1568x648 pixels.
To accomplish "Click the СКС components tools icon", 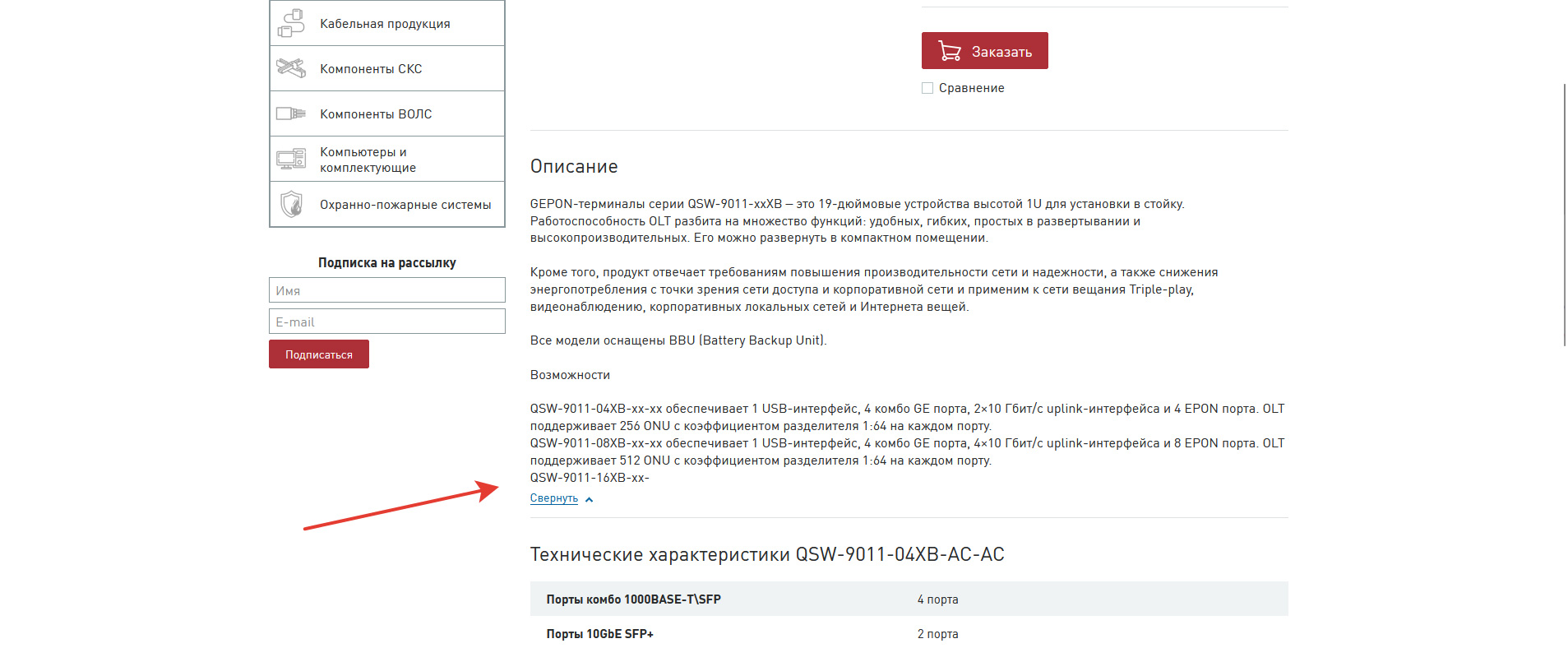I will click(291, 68).
